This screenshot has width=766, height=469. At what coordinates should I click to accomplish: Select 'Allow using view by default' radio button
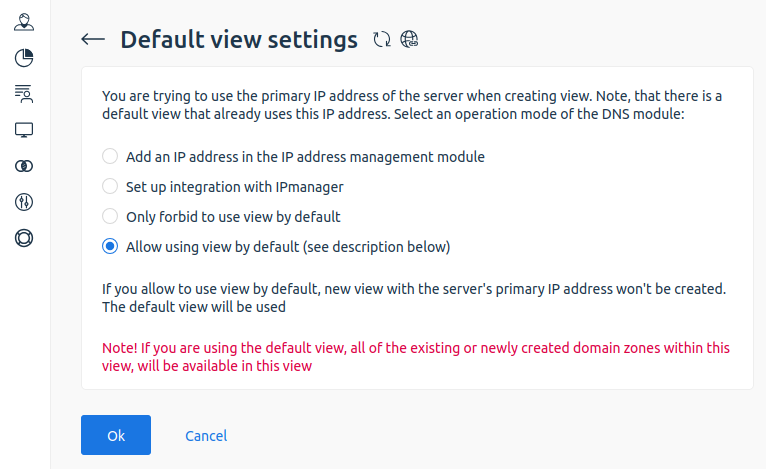pyautogui.click(x=110, y=246)
